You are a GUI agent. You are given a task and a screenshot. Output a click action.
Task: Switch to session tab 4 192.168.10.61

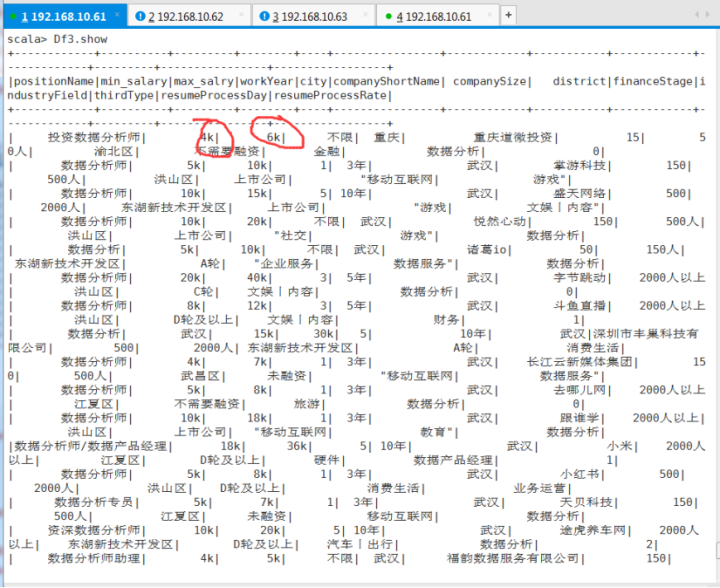438,17
